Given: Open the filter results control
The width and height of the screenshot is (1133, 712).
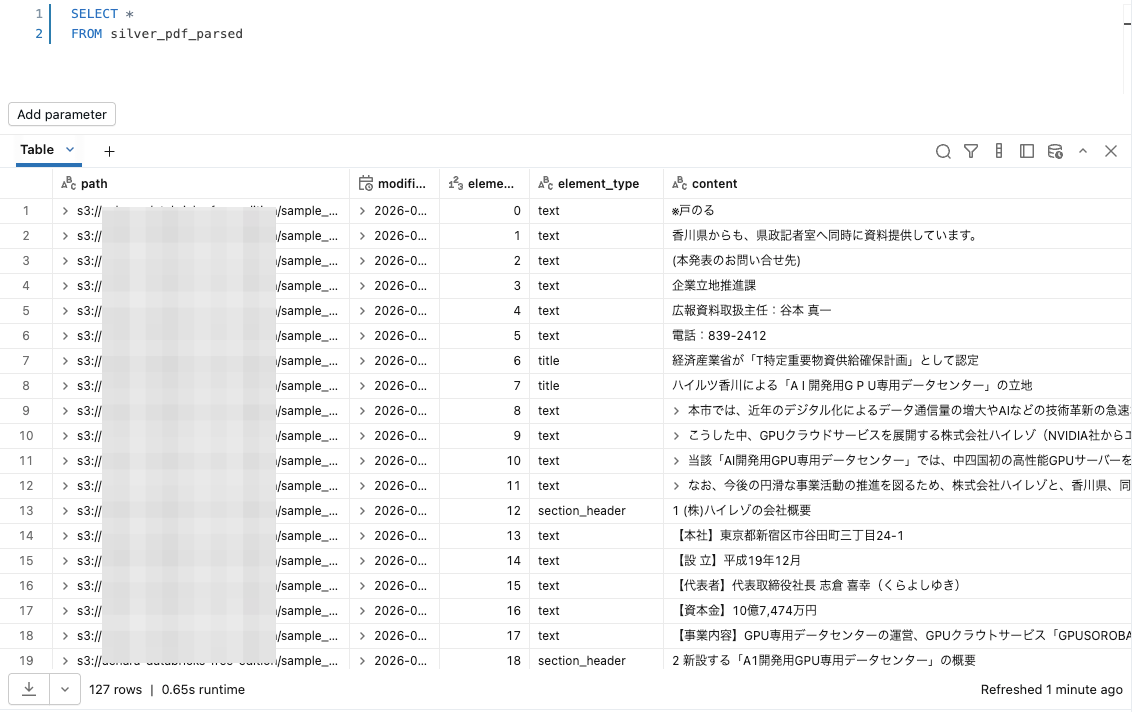Looking at the screenshot, I should coord(971,151).
